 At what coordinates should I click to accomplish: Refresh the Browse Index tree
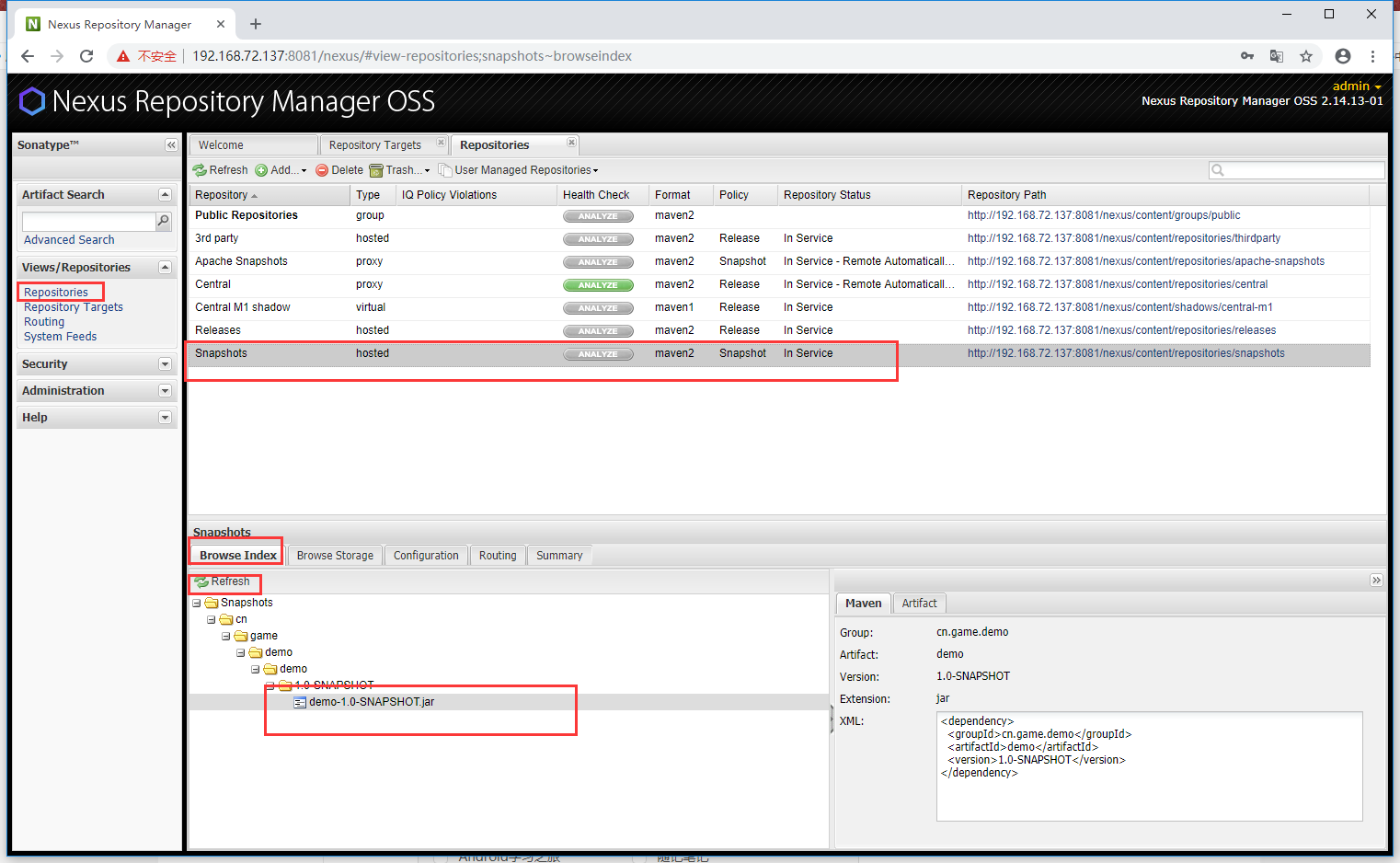[222, 581]
